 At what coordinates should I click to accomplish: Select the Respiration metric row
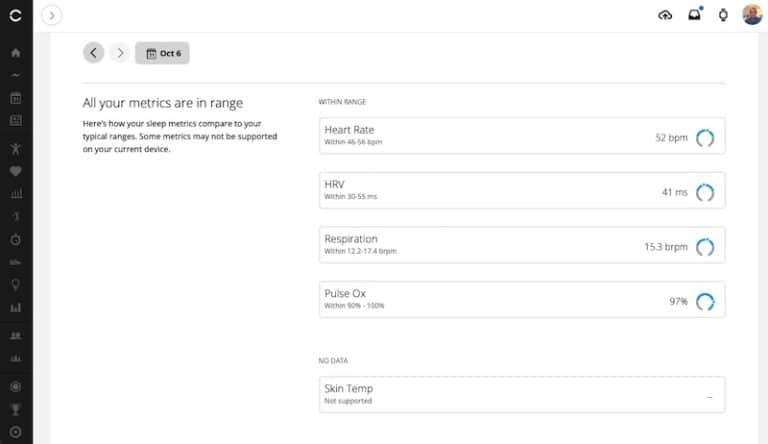[522, 245]
